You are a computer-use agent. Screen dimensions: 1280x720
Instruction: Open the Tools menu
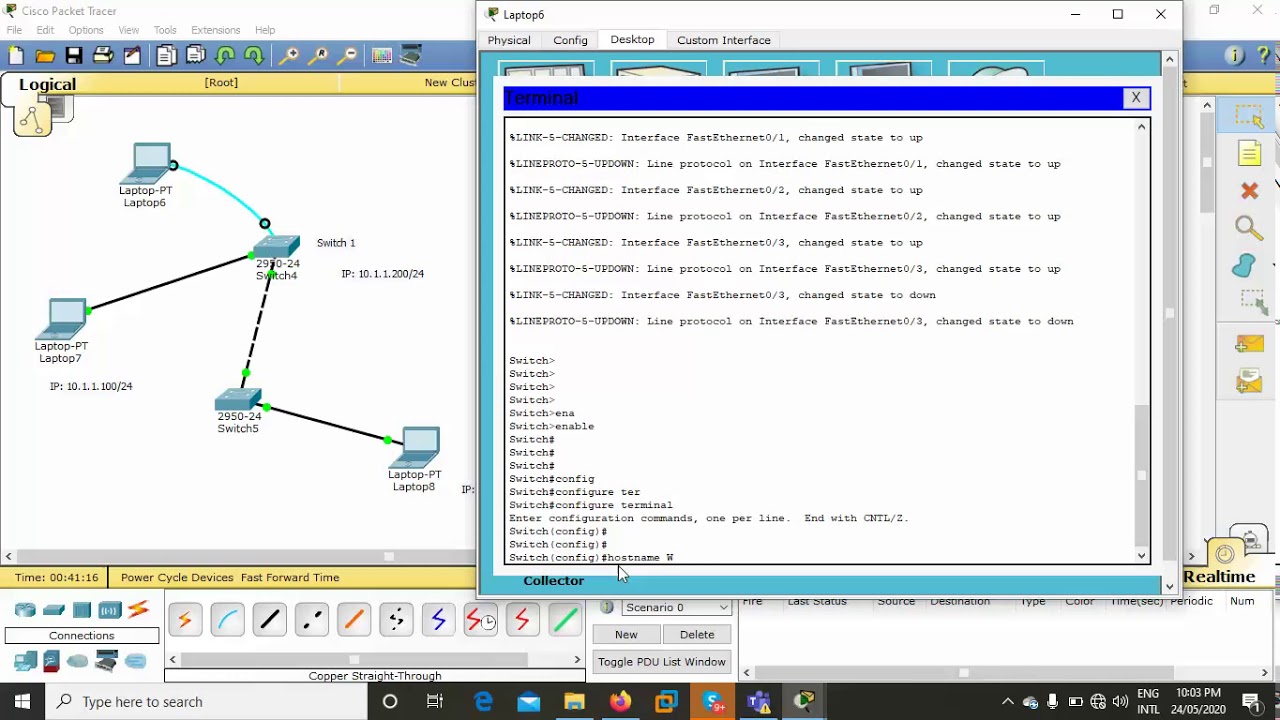point(165,30)
